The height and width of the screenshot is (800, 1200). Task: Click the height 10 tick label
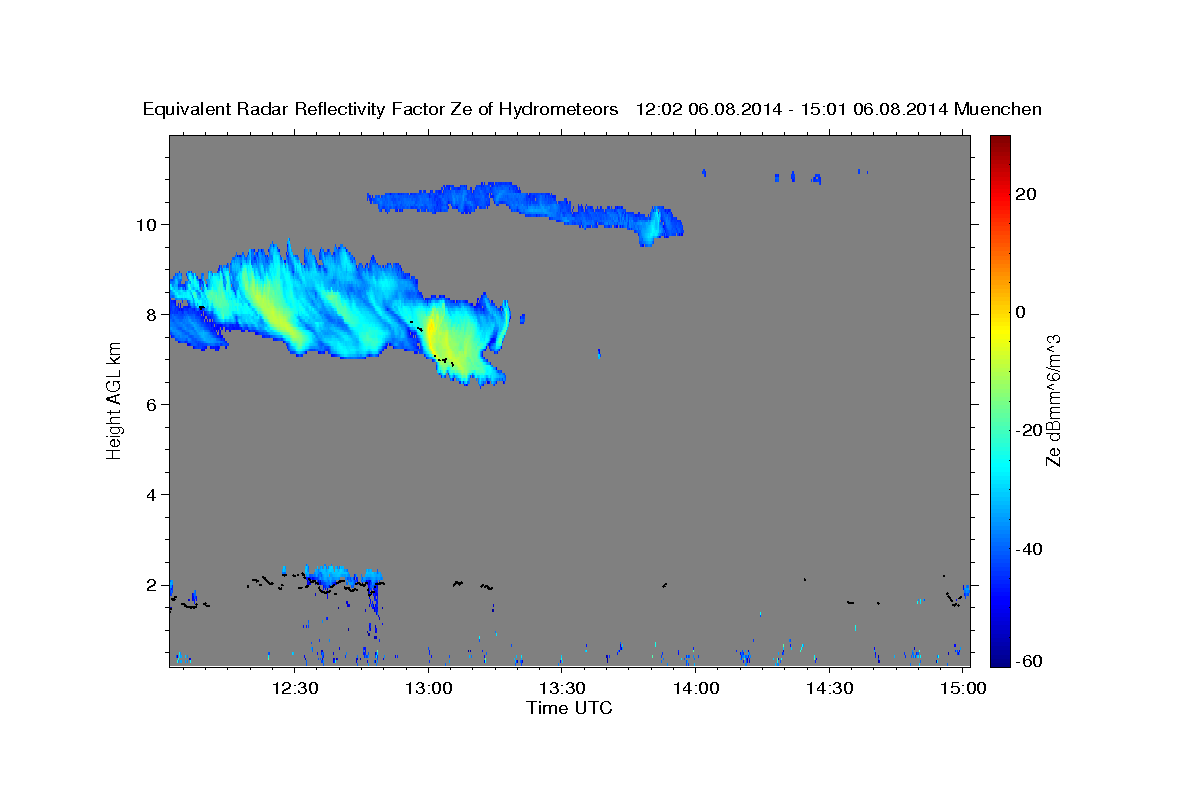tap(148, 224)
